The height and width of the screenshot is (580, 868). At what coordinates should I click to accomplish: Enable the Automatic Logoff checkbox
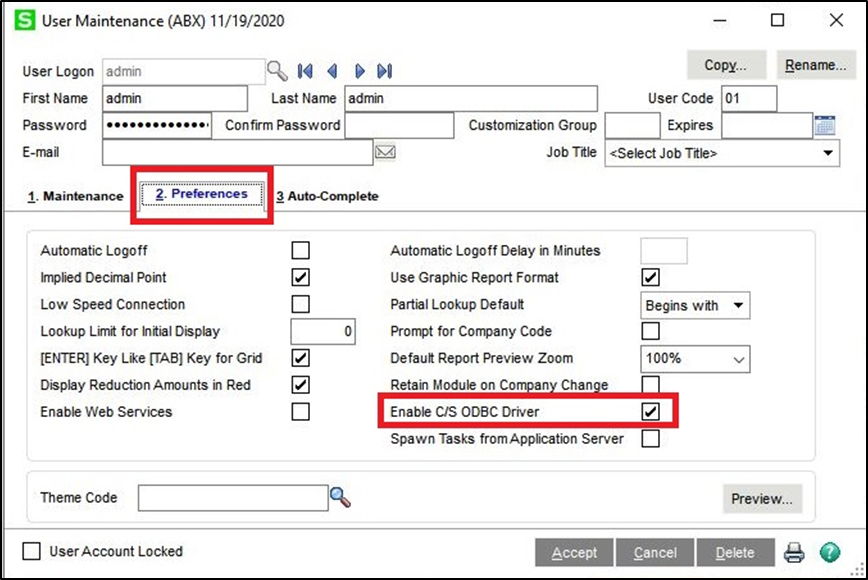300,250
